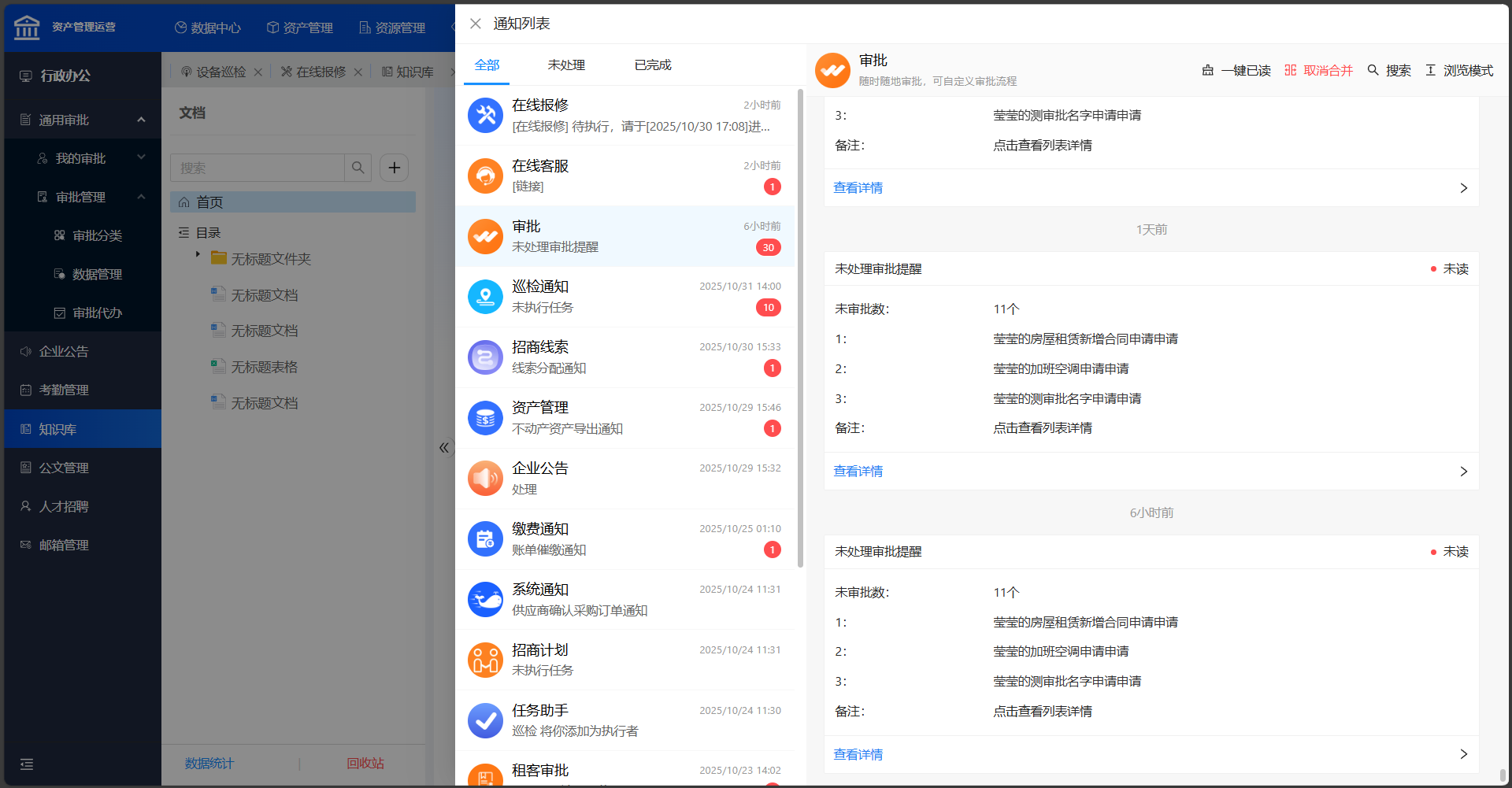Click 搜索 in the approval header

[x=1389, y=71]
